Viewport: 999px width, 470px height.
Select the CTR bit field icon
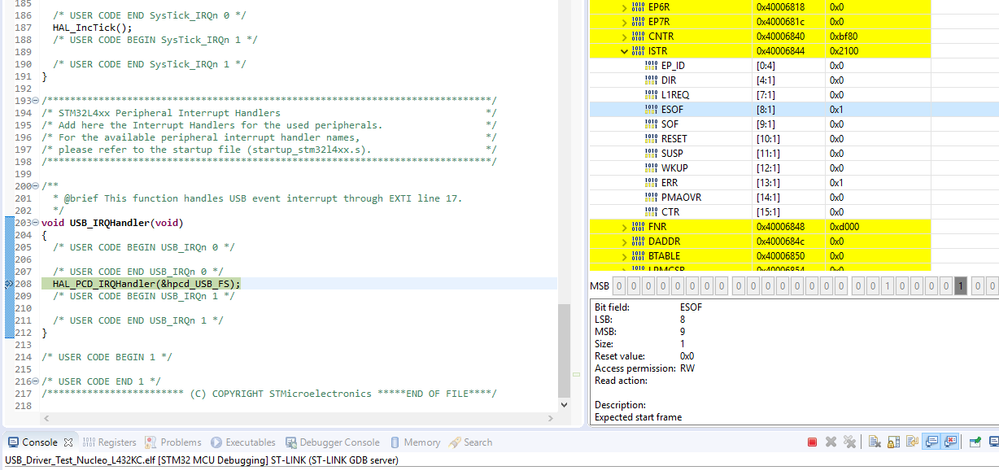click(x=650, y=212)
